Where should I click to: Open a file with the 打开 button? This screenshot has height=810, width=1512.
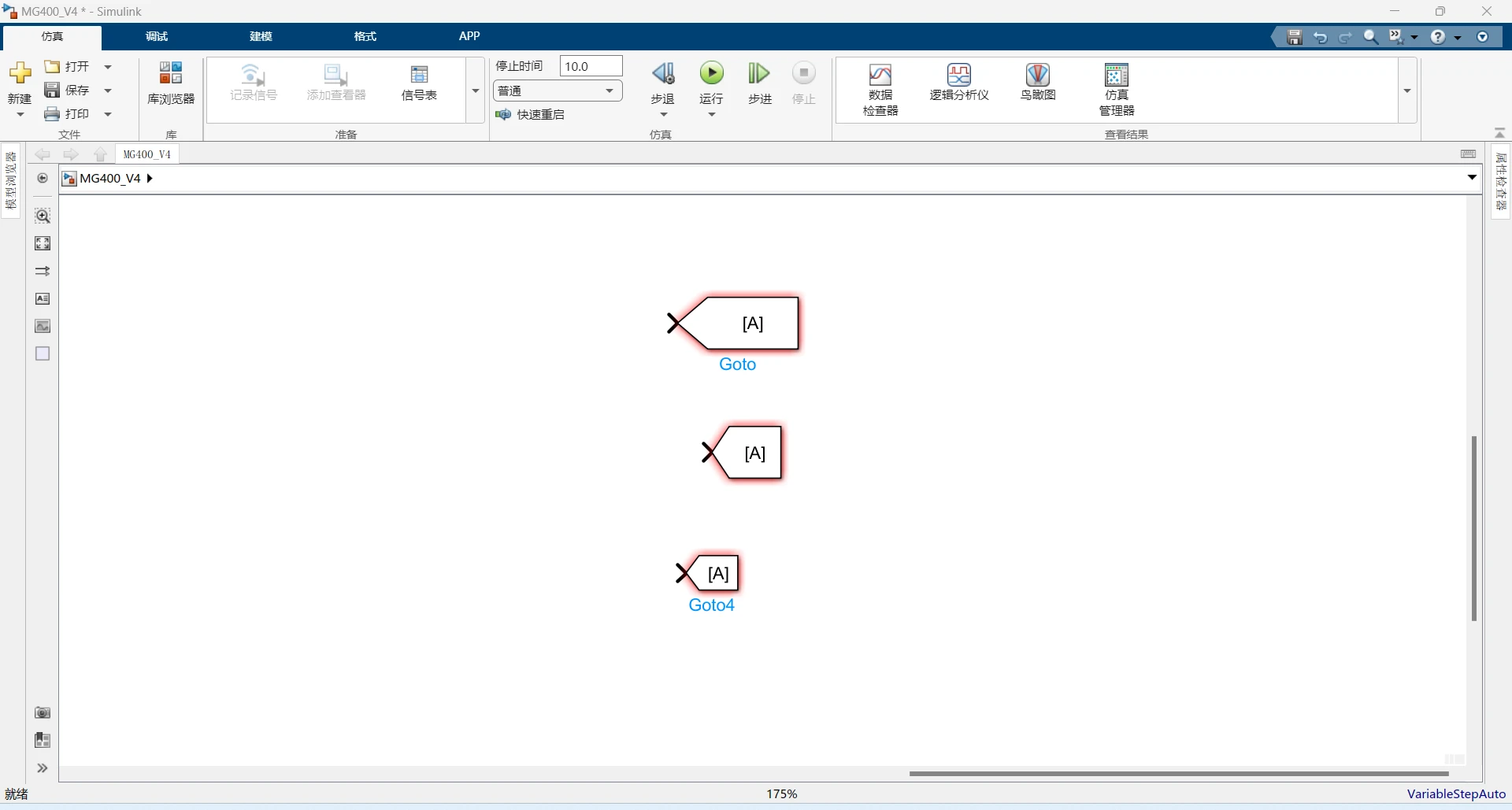(68, 67)
